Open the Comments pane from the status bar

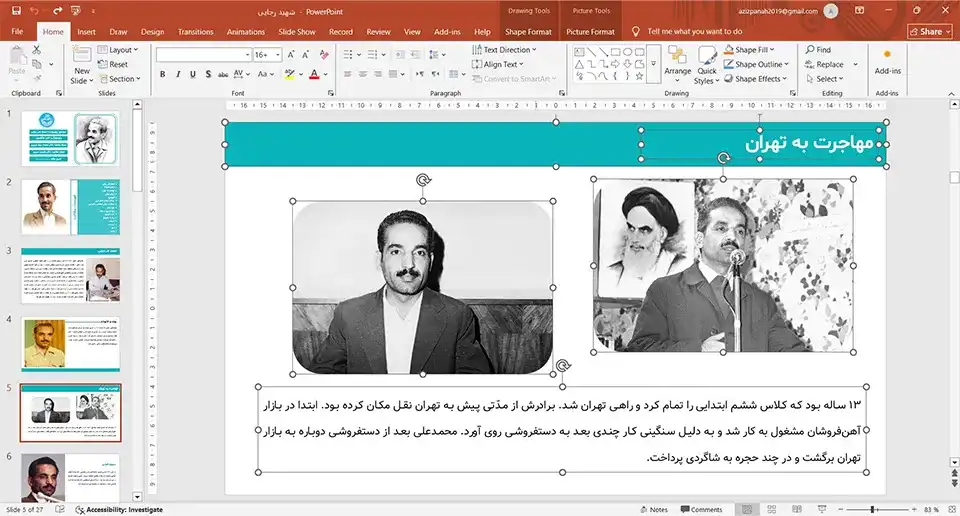pyautogui.click(x=702, y=509)
